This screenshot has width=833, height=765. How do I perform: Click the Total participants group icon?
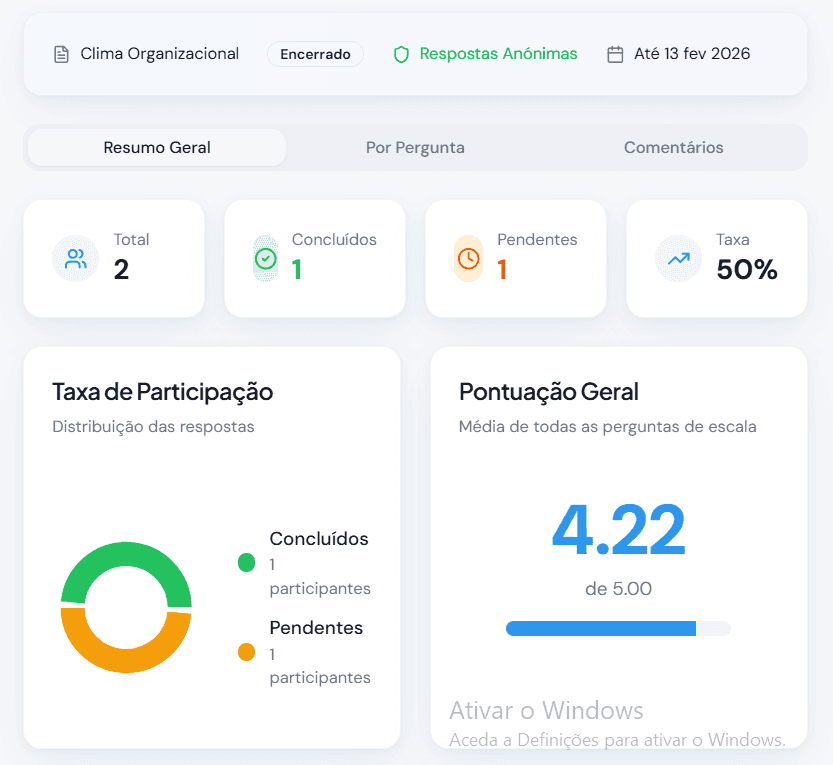75,258
